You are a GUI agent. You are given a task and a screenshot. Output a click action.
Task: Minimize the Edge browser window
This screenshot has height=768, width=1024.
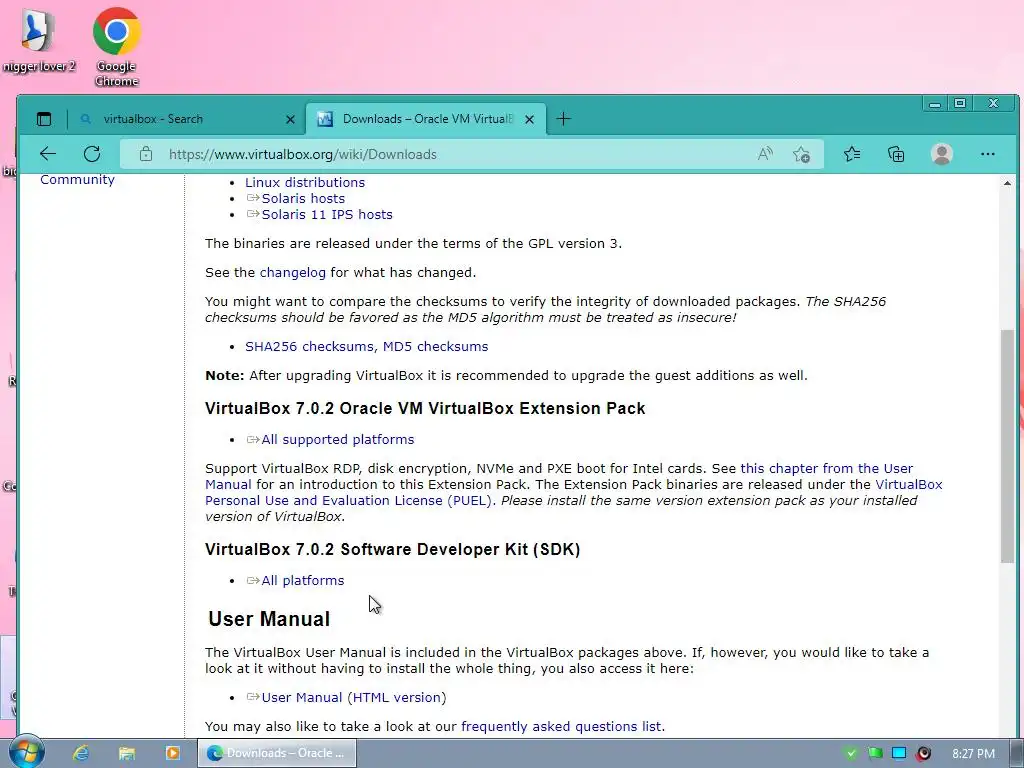[x=935, y=103]
